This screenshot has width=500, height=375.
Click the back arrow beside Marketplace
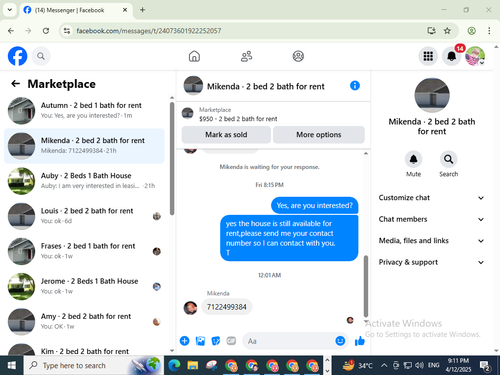pos(15,84)
